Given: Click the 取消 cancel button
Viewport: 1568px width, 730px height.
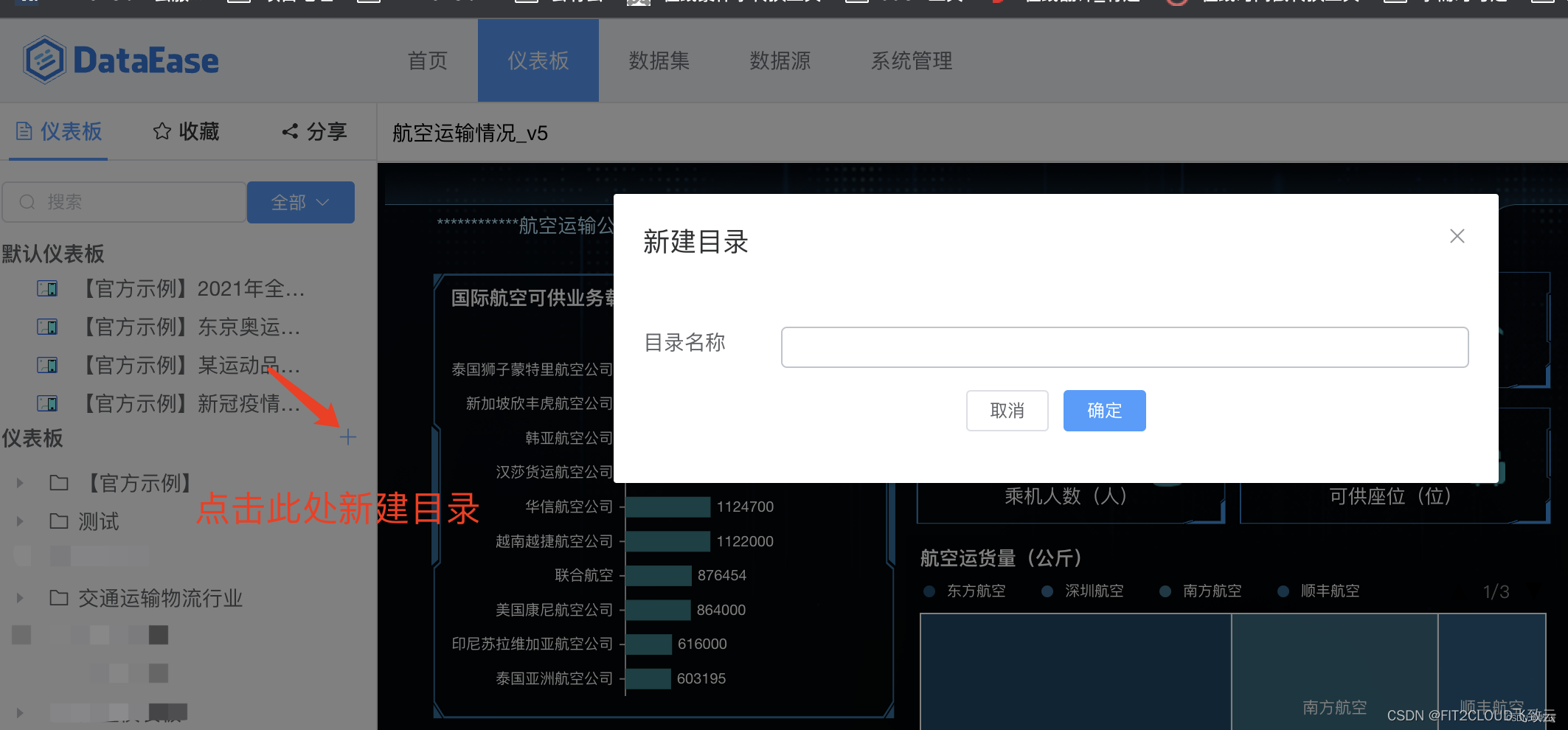Looking at the screenshot, I should (x=1007, y=411).
